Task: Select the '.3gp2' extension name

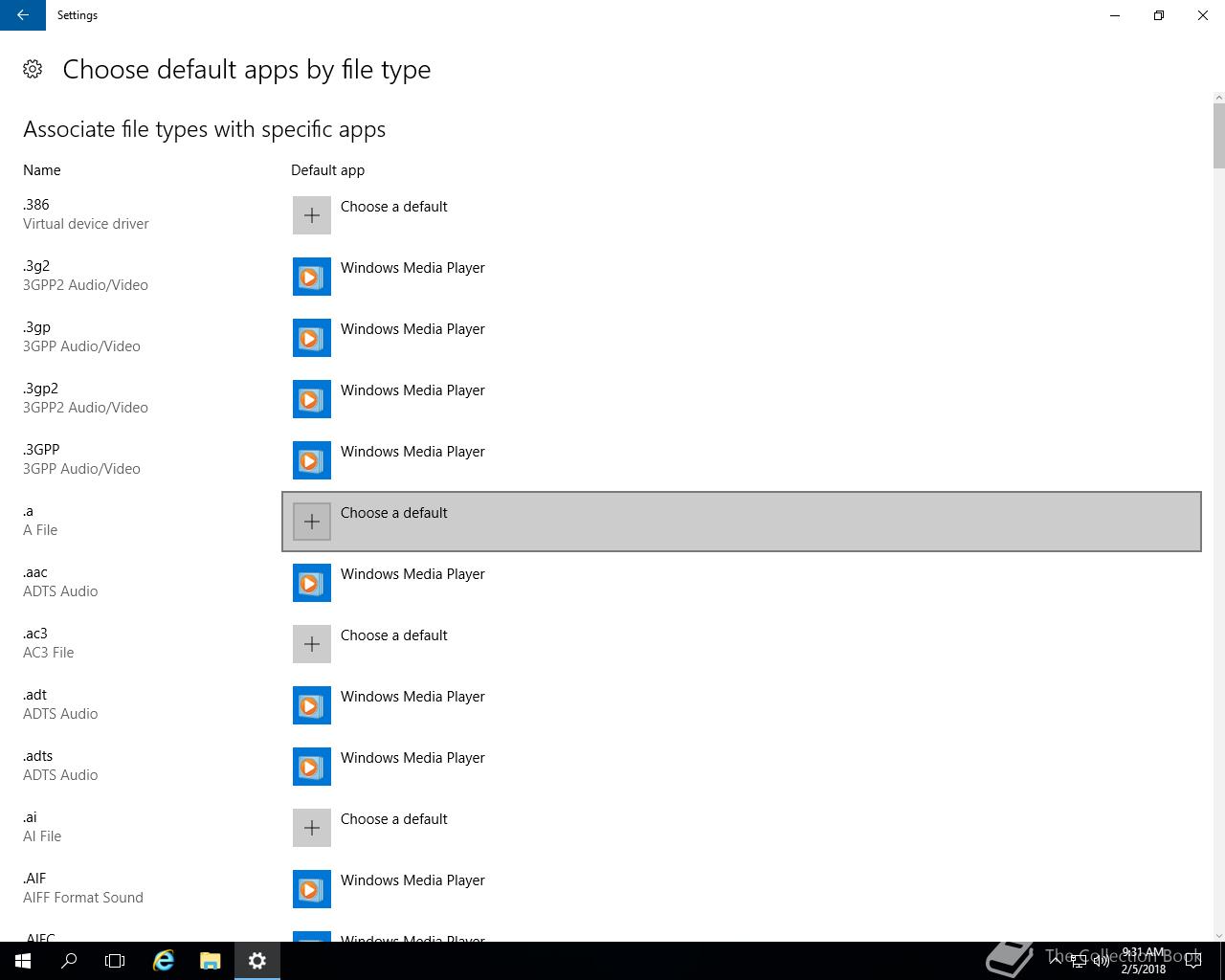Action: click(x=41, y=389)
